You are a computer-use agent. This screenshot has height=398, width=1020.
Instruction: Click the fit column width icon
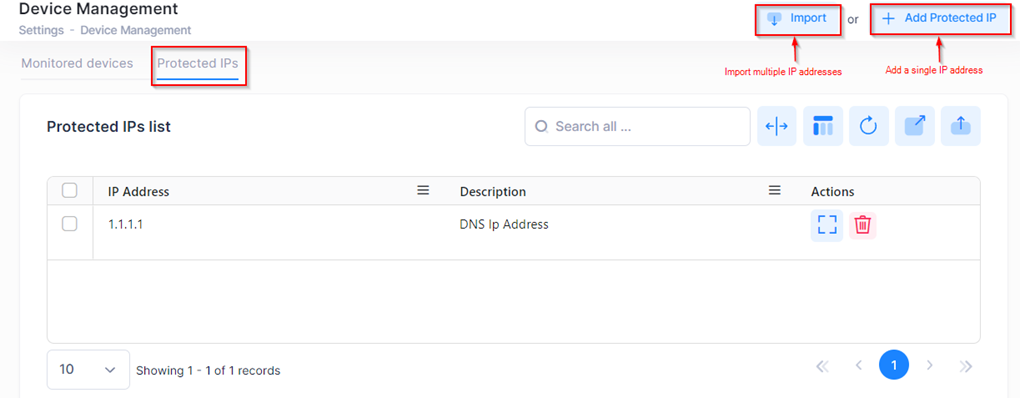point(777,126)
